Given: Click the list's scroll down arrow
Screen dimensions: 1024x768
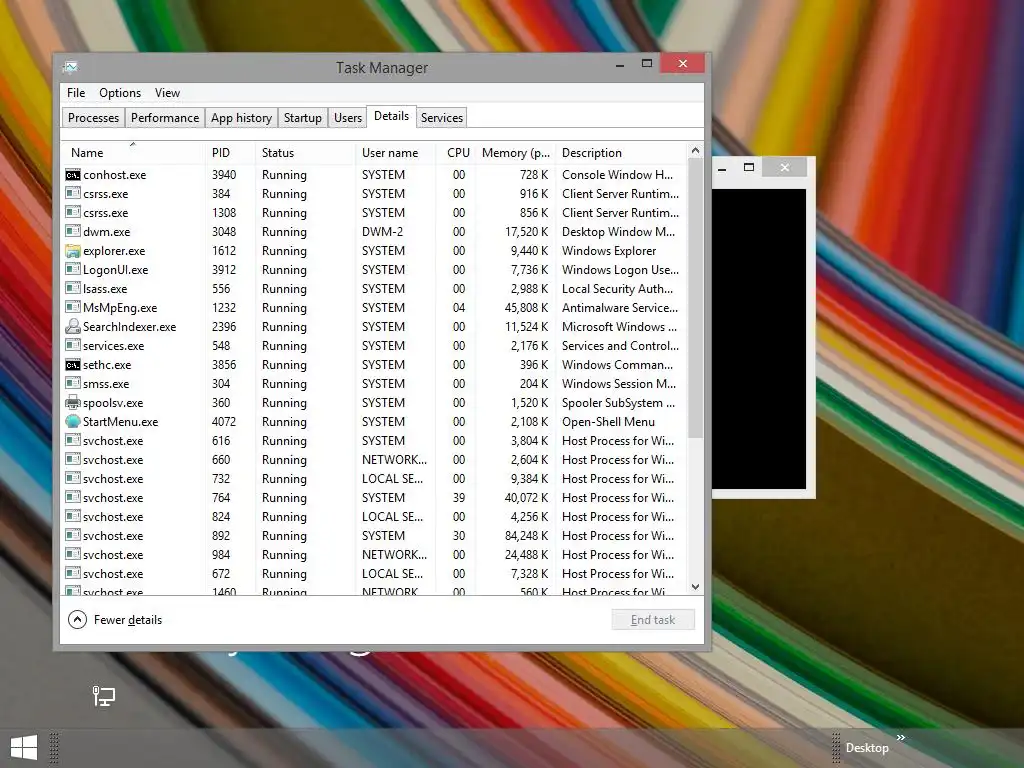Looking at the screenshot, I should [696, 587].
